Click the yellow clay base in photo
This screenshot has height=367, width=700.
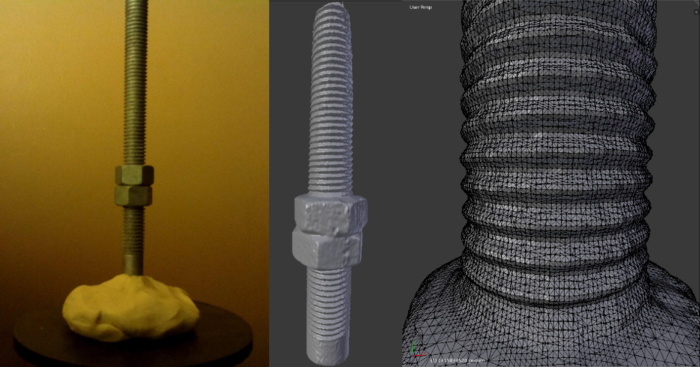click(x=130, y=307)
